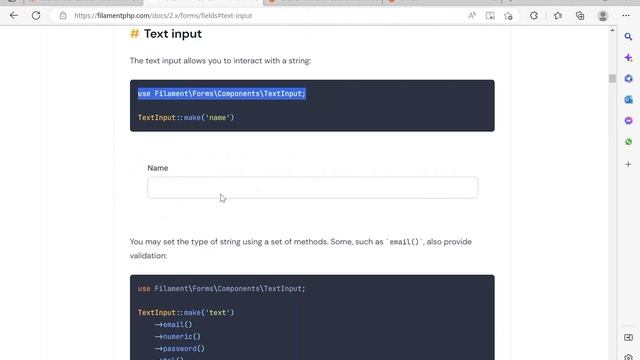This screenshot has width=640, height=360.
Task: Add sidebar app with plus icon
Action: [x=628, y=164]
